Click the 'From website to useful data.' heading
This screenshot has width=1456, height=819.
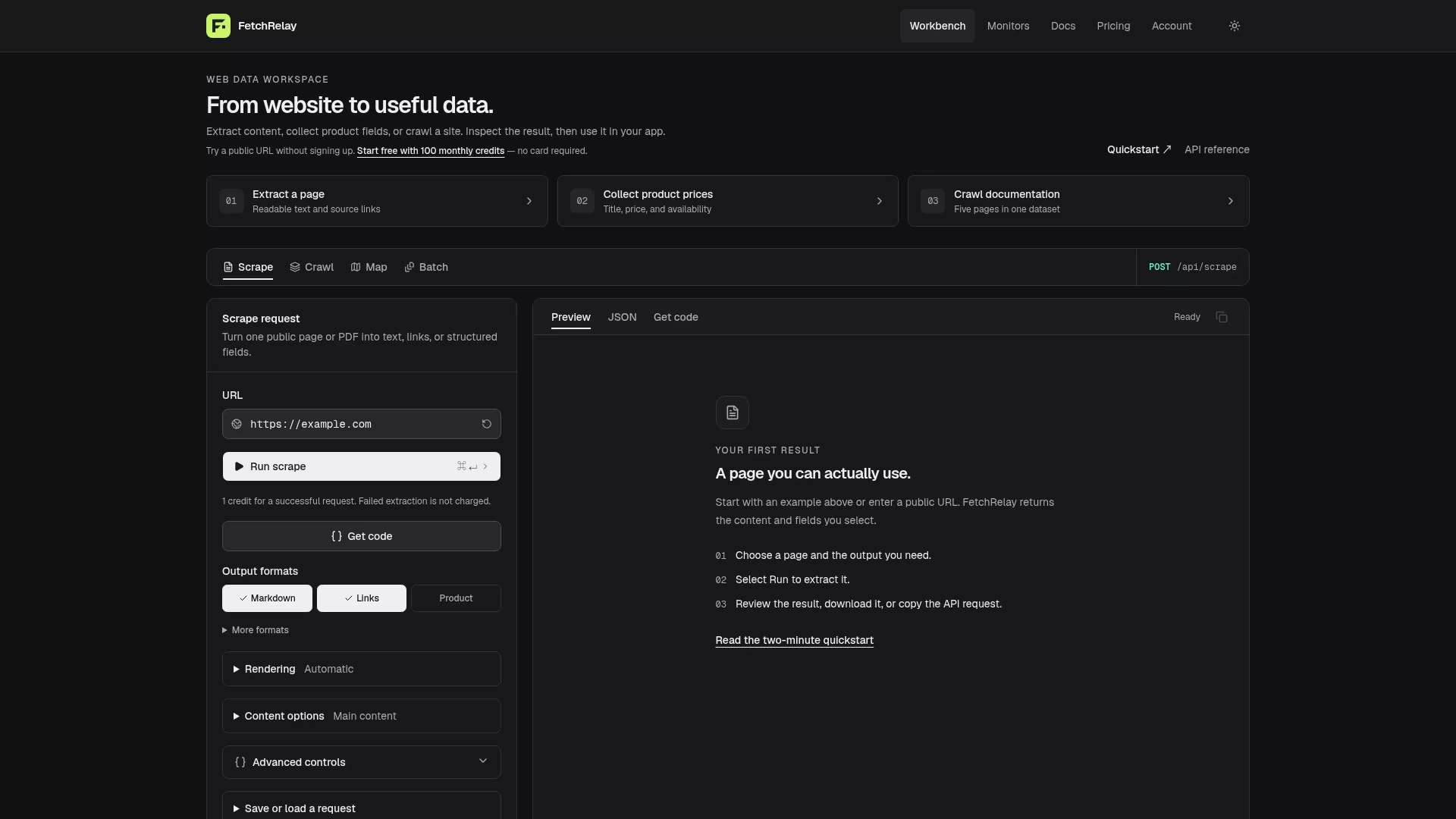(x=350, y=105)
